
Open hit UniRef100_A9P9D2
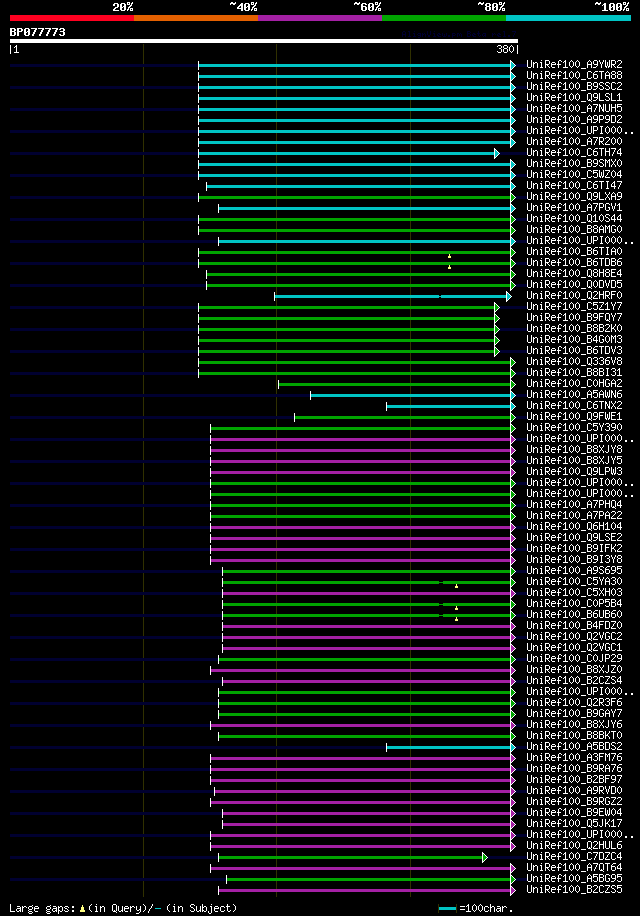point(574,119)
